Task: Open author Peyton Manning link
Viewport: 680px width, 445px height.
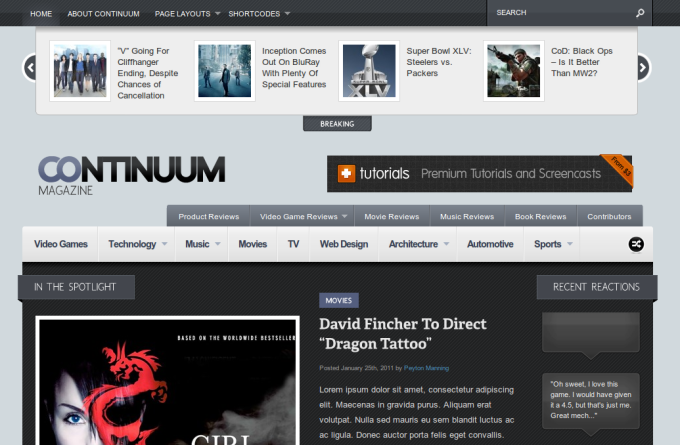Action: pyautogui.click(x=426, y=368)
